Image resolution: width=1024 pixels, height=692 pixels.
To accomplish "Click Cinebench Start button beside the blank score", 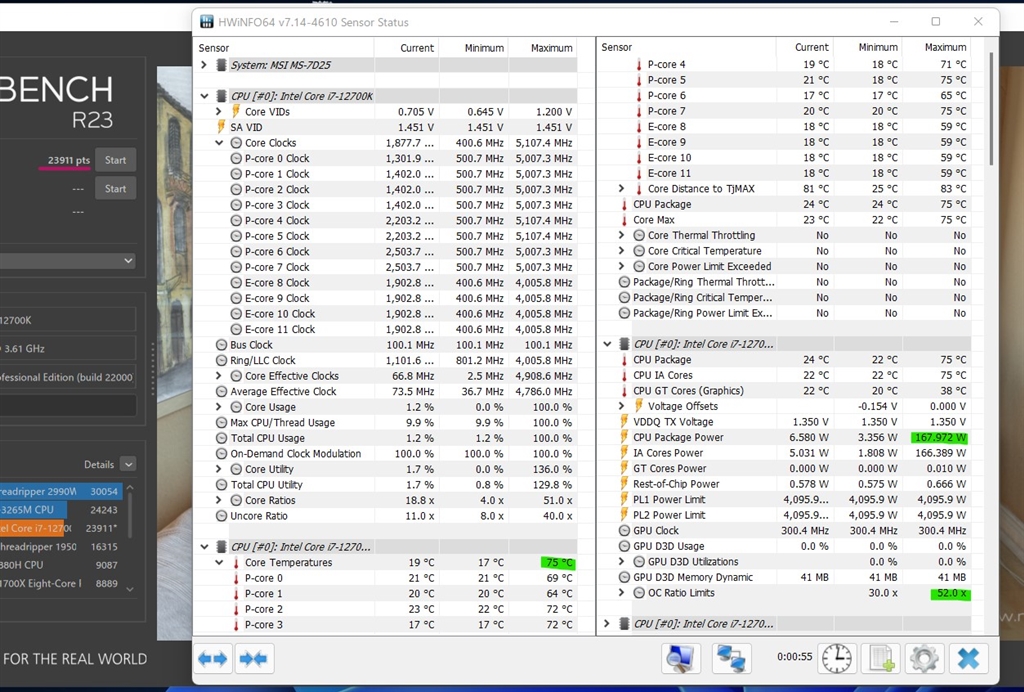I will (116, 189).
